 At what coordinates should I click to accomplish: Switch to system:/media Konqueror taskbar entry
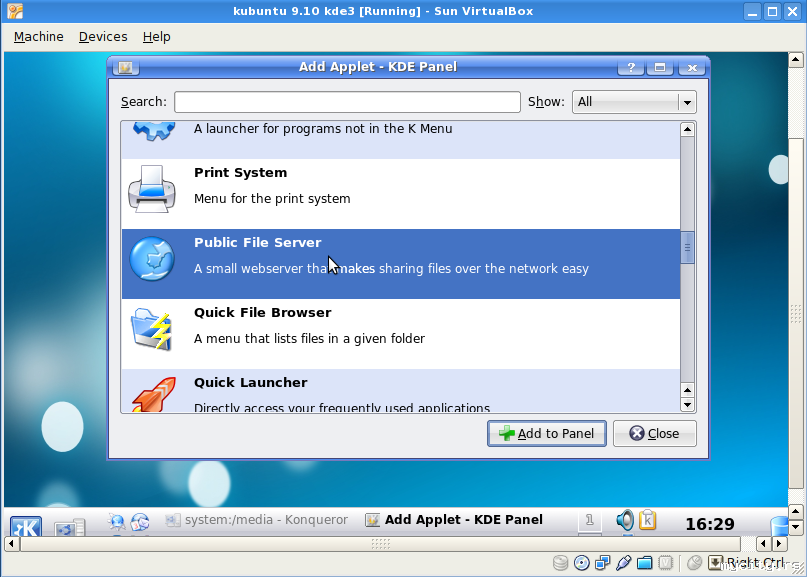coord(256,520)
